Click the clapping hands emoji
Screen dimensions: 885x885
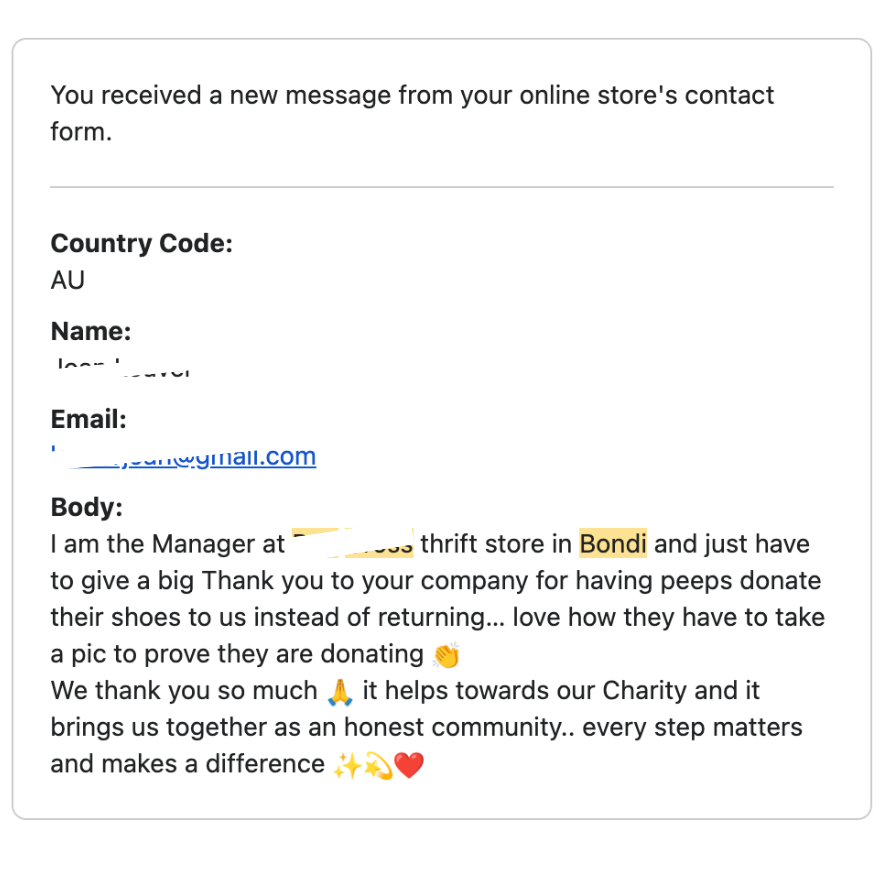(446, 655)
